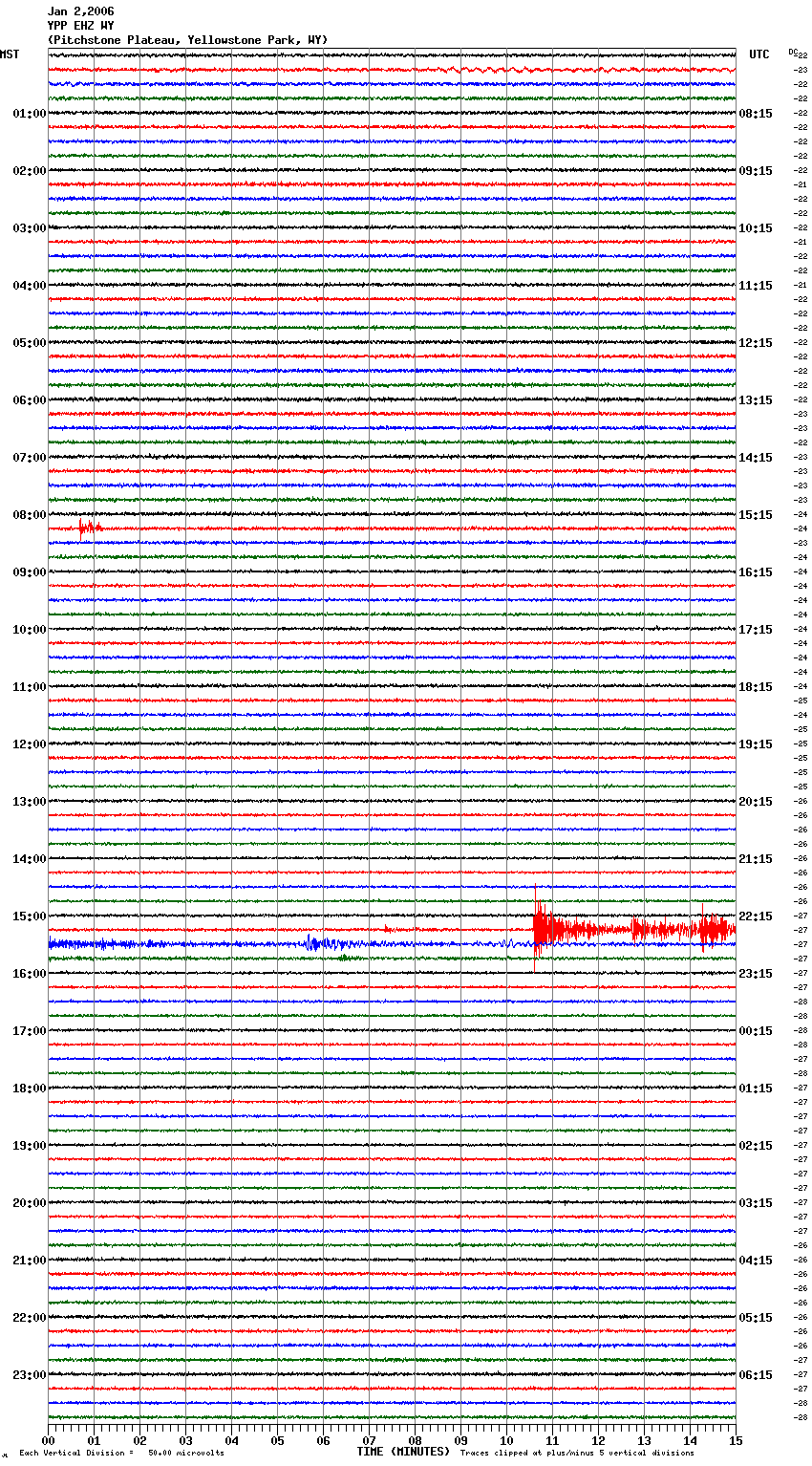Click the Pitchstone Plateau station description
Image resolution: width=812 pixels, height=1466 pixels.
(187, 40)
